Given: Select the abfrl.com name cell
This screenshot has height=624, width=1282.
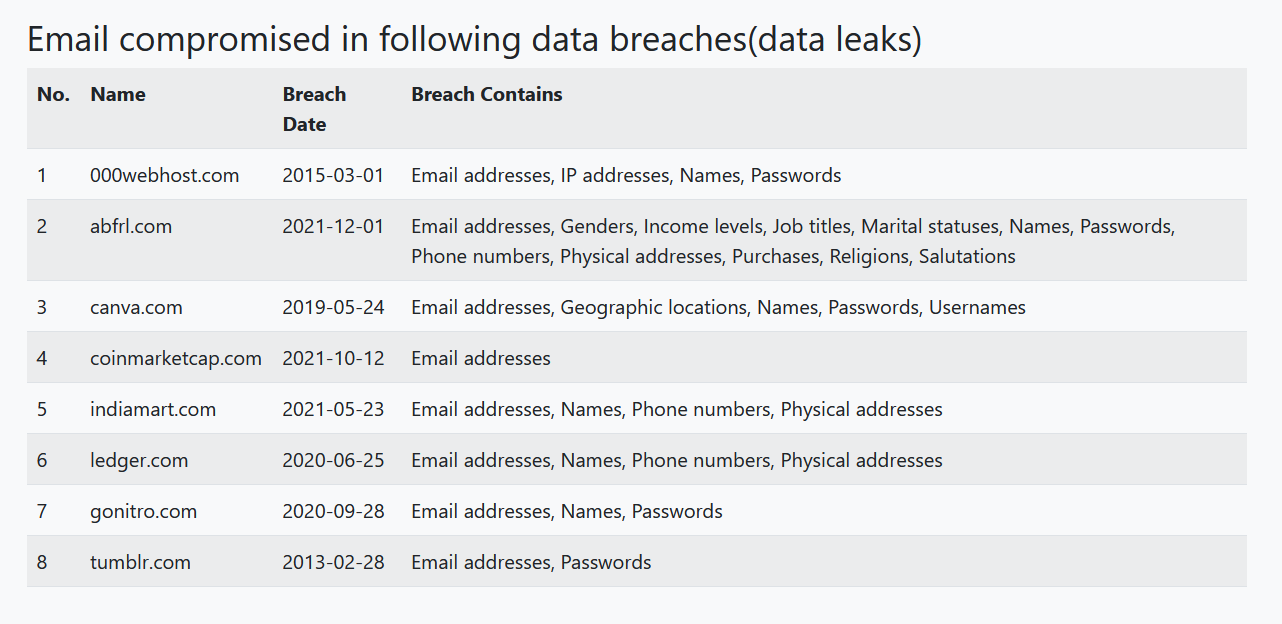Looking at the screenshot, I should pos(131,226).
